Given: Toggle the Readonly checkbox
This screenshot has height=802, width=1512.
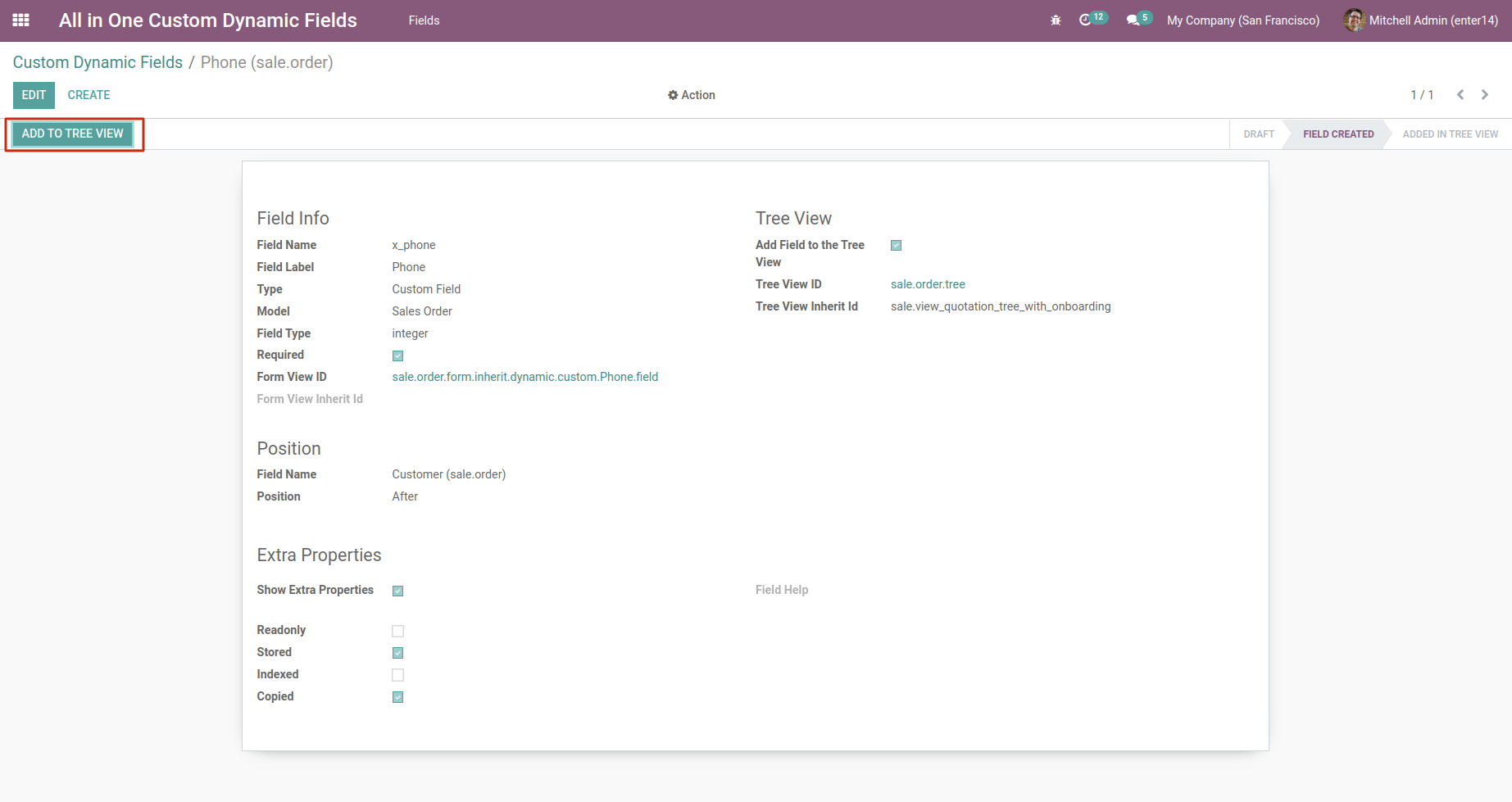Looking at the screenshot, I should coord(397,631).
